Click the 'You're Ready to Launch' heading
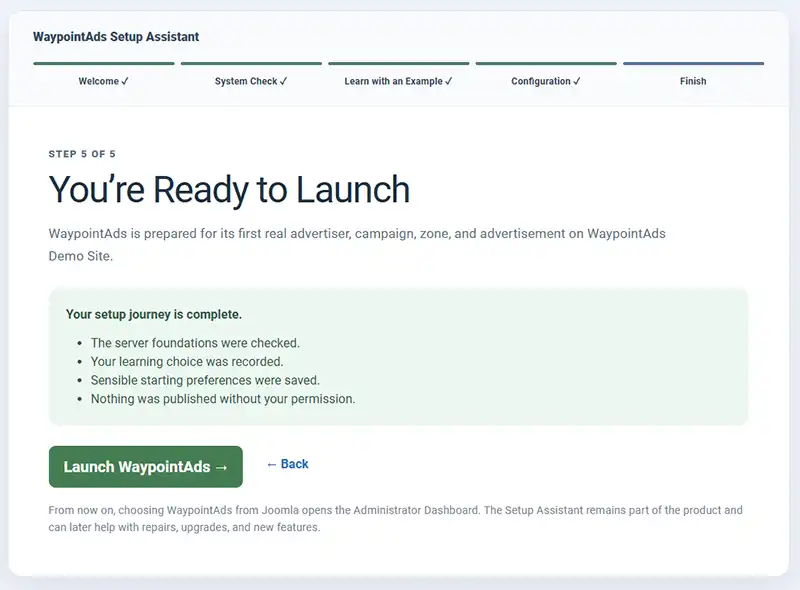The width and height of the screenshot is (800, 590). [229, 190]
